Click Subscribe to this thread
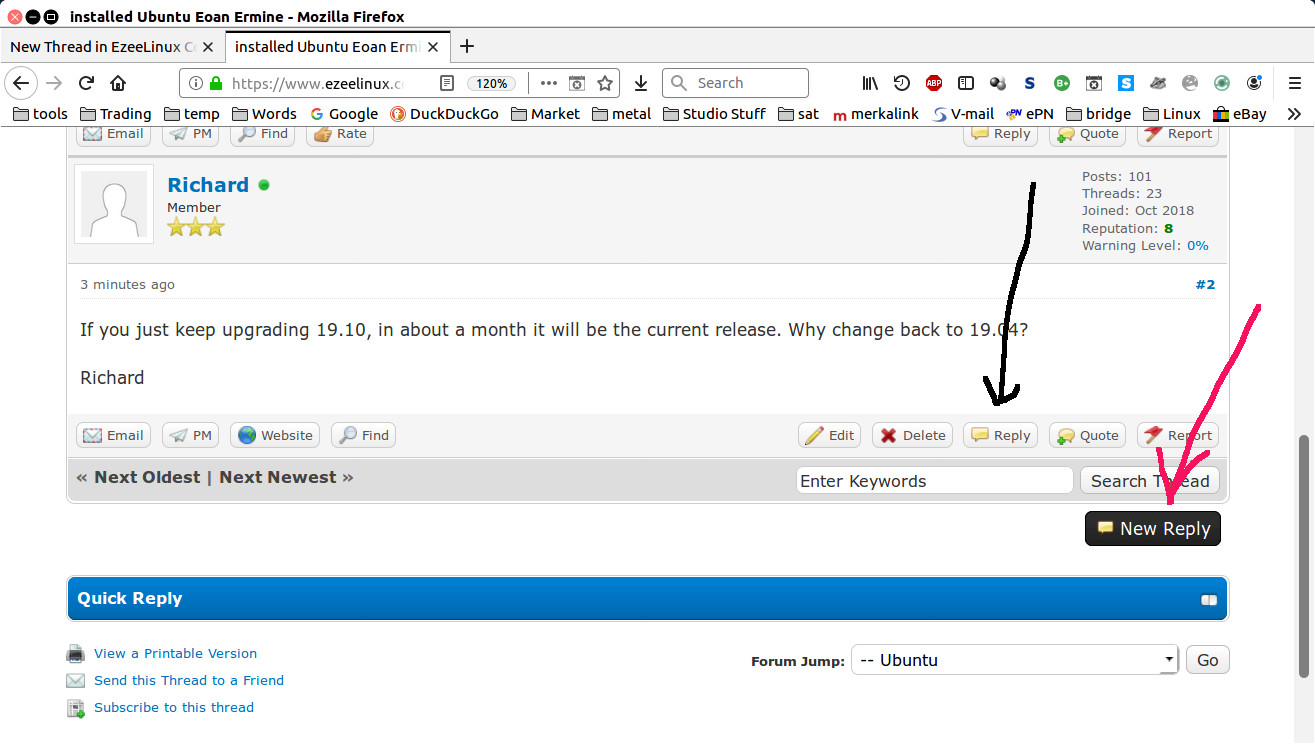Viewport: 1315px width, 744px height. point(174,708)
